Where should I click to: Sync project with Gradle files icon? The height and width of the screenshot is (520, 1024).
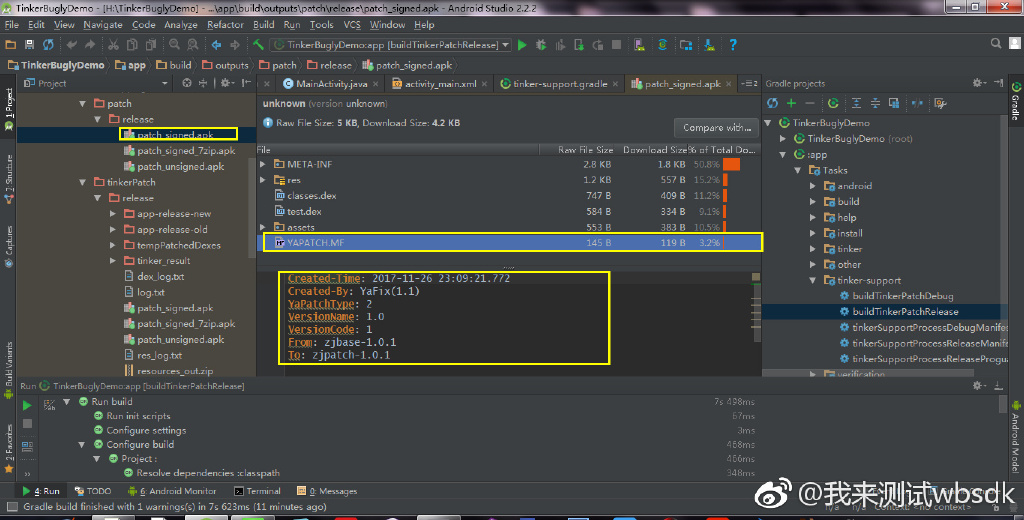(662, 44)
